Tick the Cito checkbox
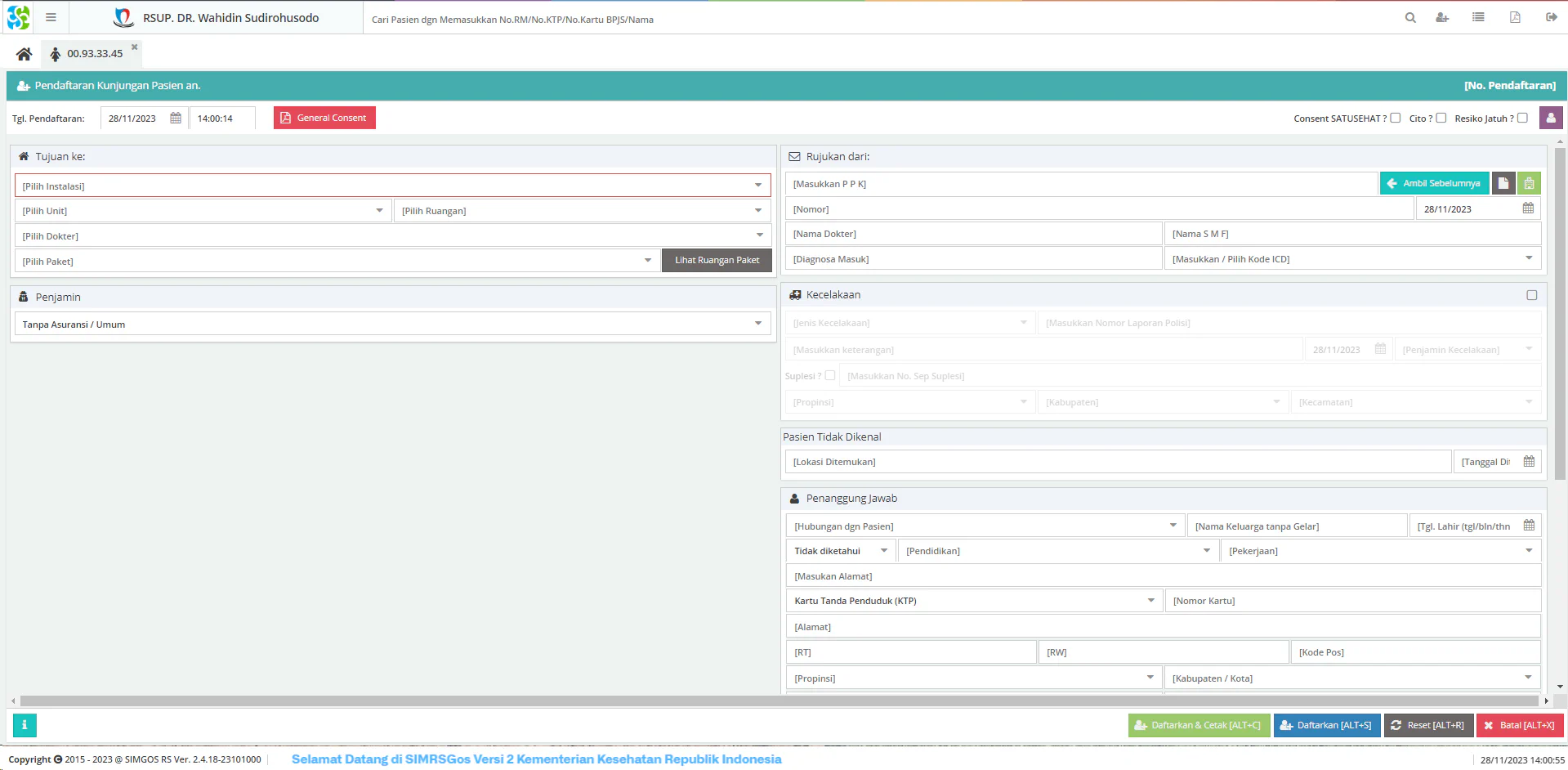The image size is (1568, 770). (1441, 118)
